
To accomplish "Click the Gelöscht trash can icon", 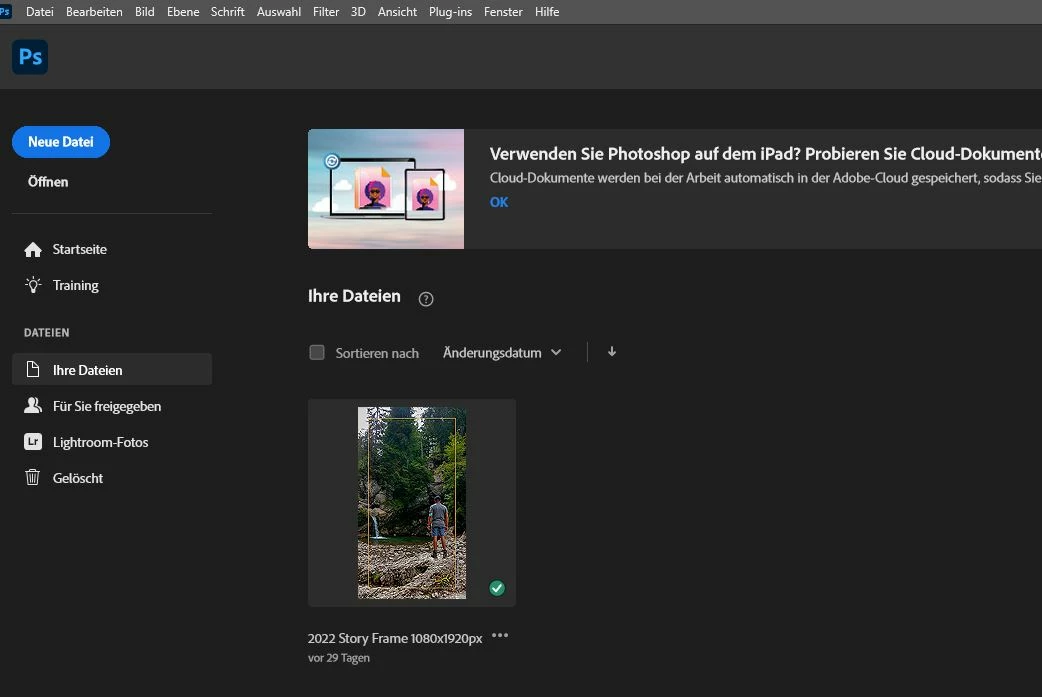I will [x=33, y=477].
